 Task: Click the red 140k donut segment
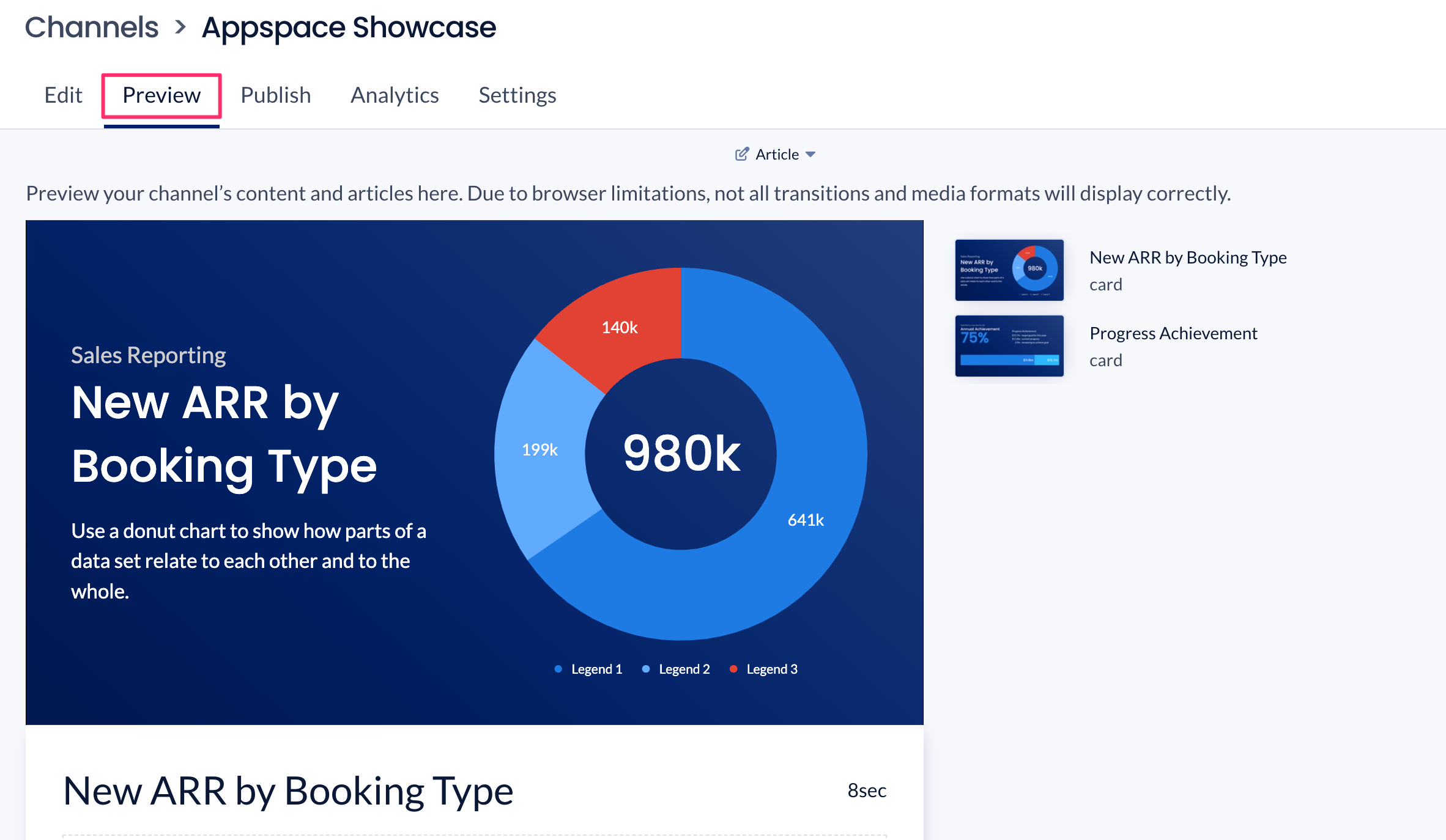(619, 327)
